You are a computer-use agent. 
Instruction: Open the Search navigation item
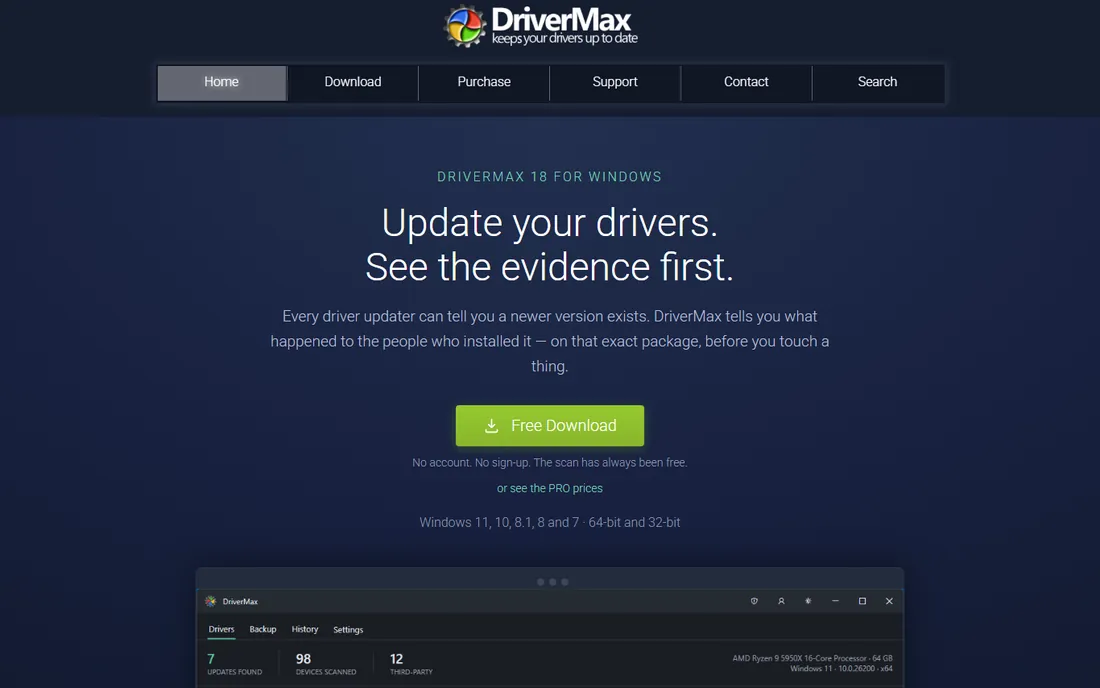point(878,83)
